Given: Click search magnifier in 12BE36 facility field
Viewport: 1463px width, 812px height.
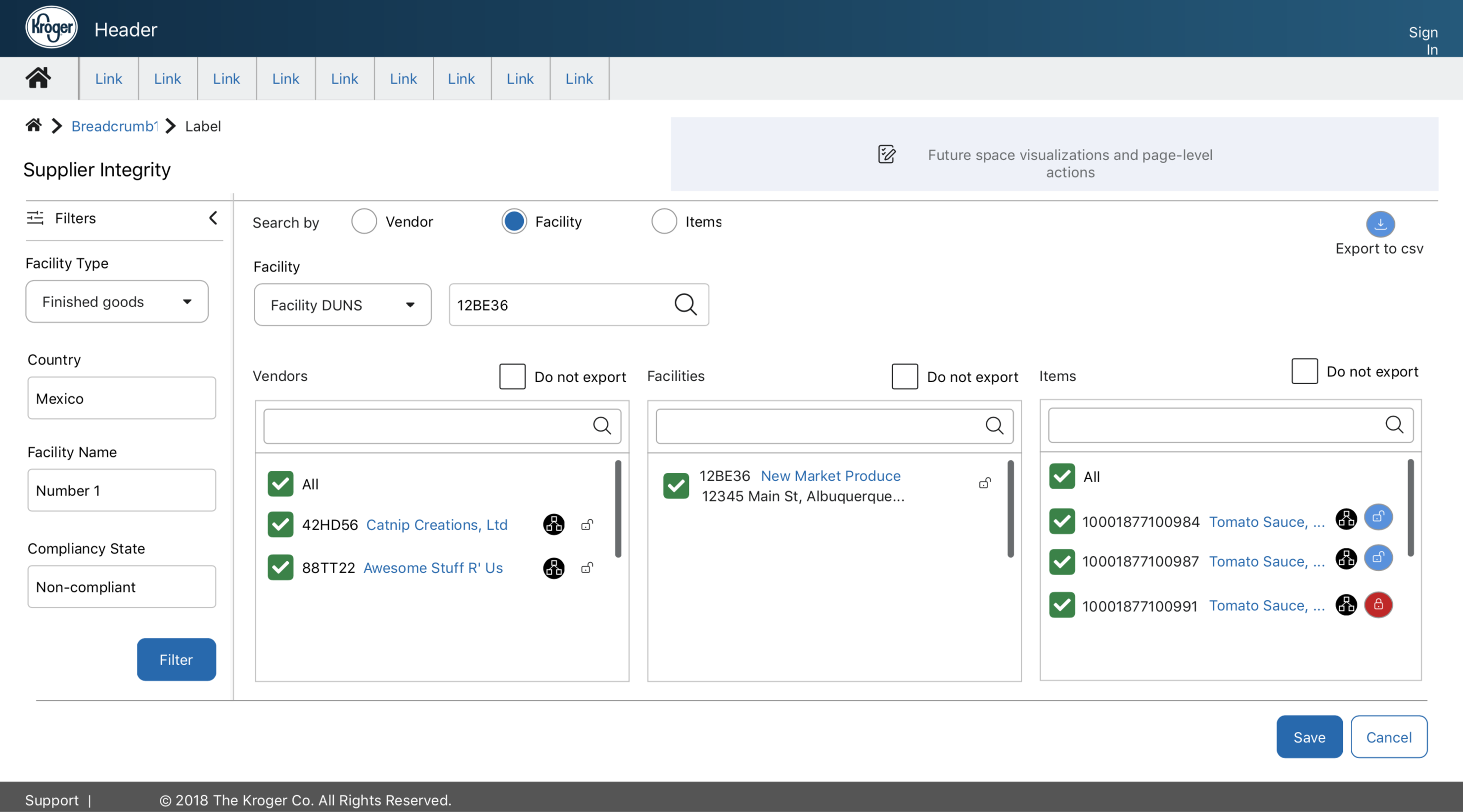Looking at the screenshot, I should pyautogui.click(x=685, y=304).
